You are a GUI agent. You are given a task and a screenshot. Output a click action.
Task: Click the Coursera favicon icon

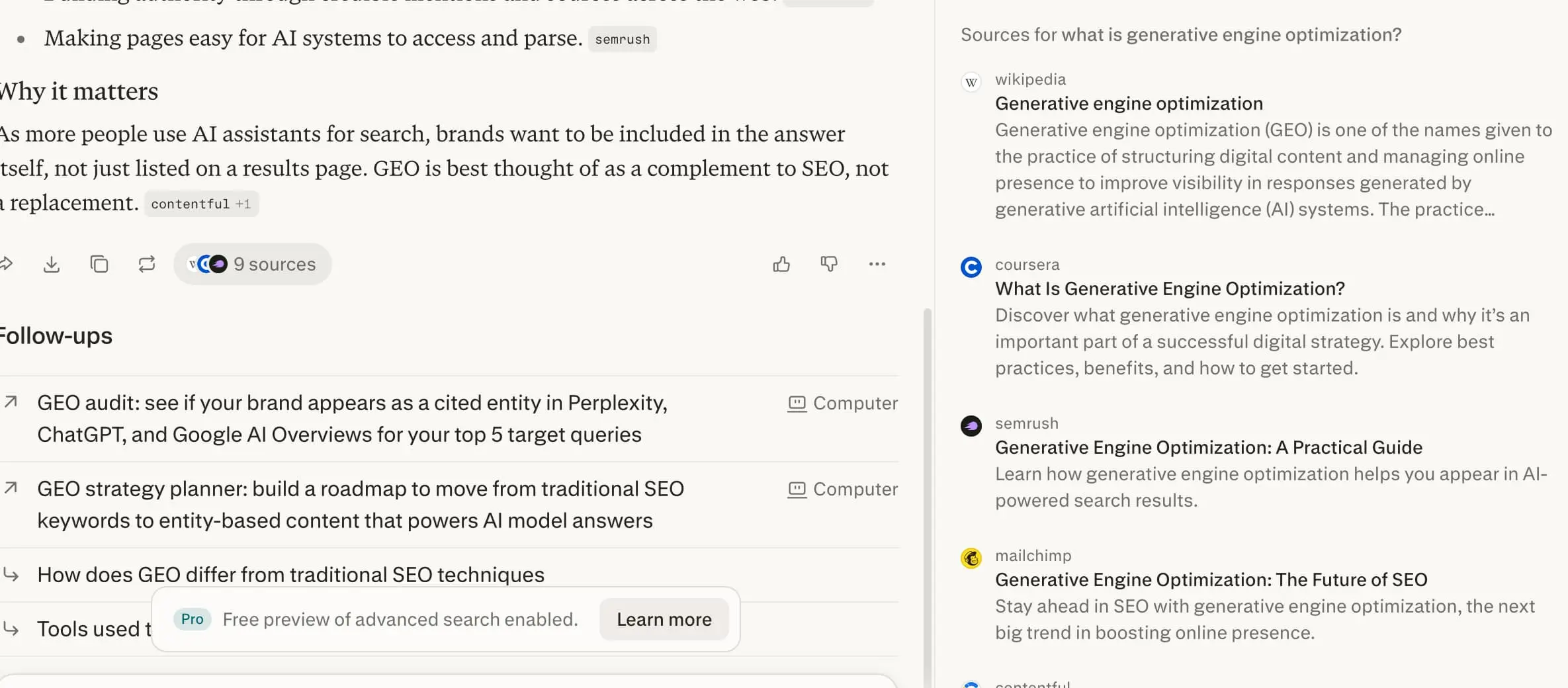971,267
